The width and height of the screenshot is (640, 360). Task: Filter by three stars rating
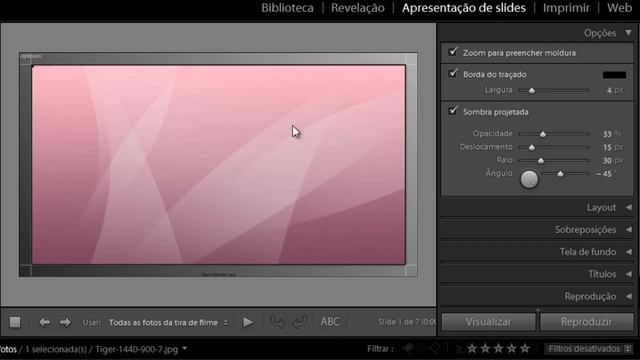498,348
